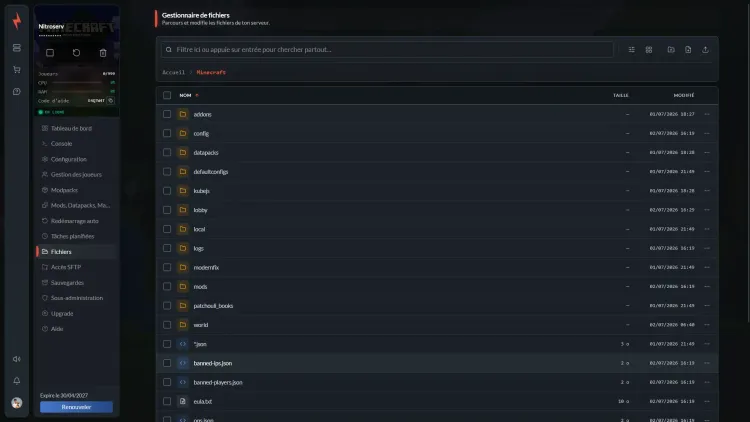Open the user avatar profile
Image resolution: width=750 pixels, height=422 pixels.
(17, 403)
